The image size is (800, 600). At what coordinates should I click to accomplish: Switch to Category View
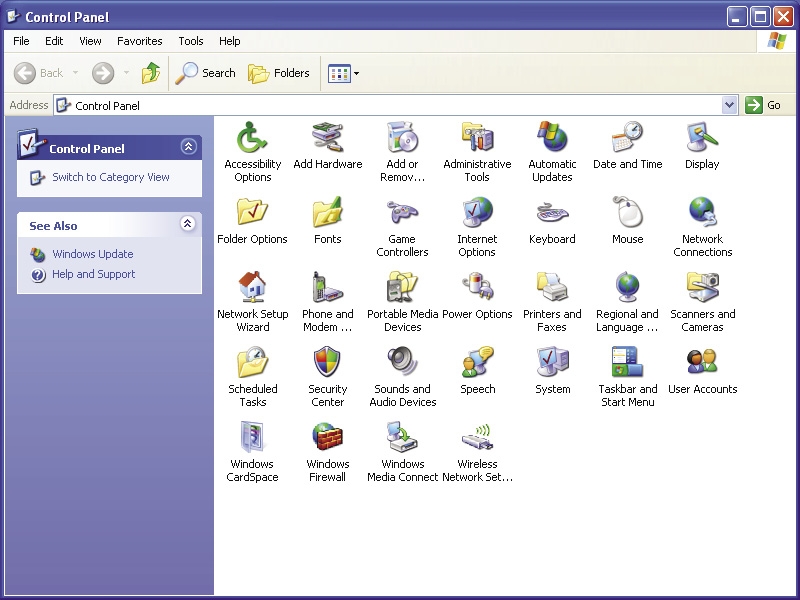pos(111,178)
